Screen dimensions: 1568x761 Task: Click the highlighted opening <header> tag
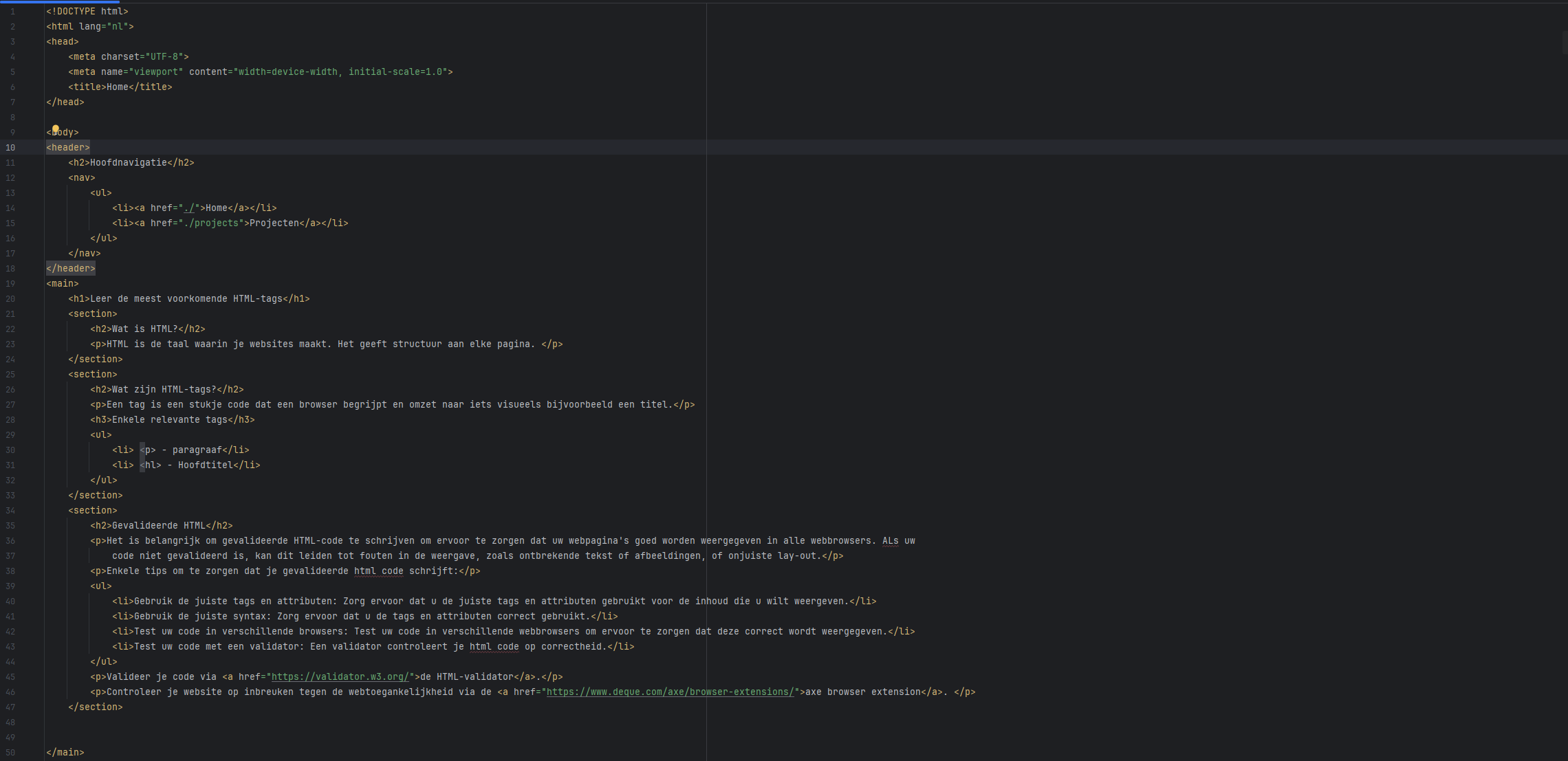68,148
